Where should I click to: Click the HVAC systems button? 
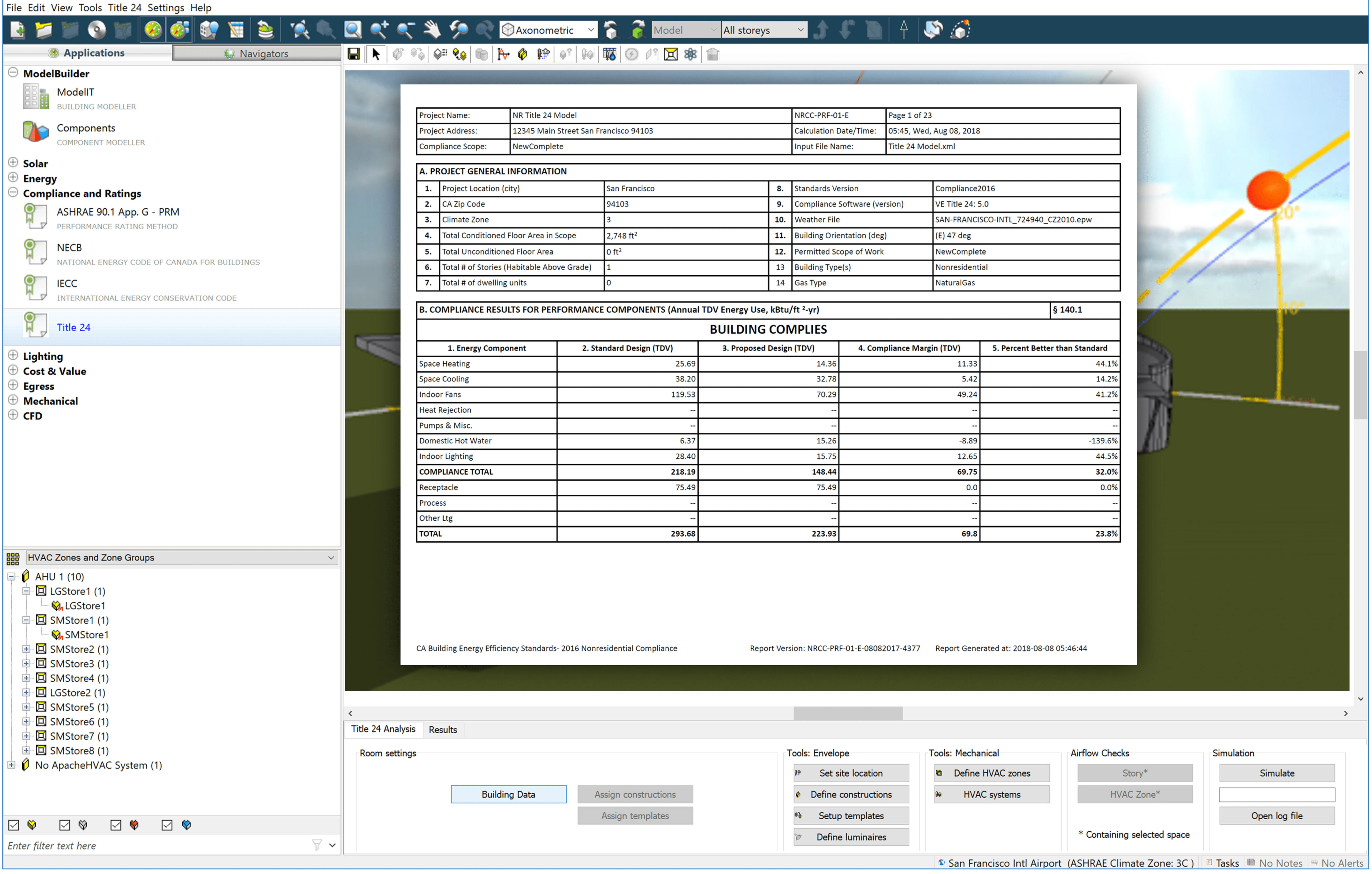point(992,794)
